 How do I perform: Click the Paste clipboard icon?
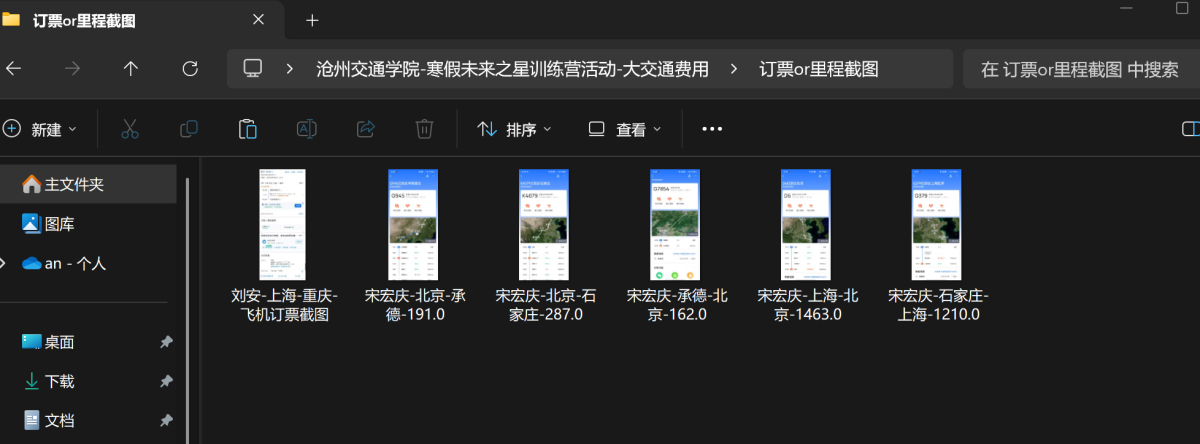tap(247, 129)
